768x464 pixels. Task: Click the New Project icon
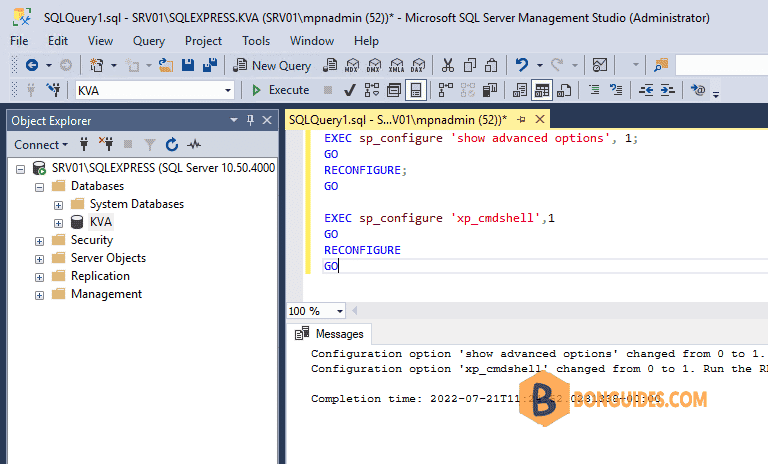click(x=97, y=65)
